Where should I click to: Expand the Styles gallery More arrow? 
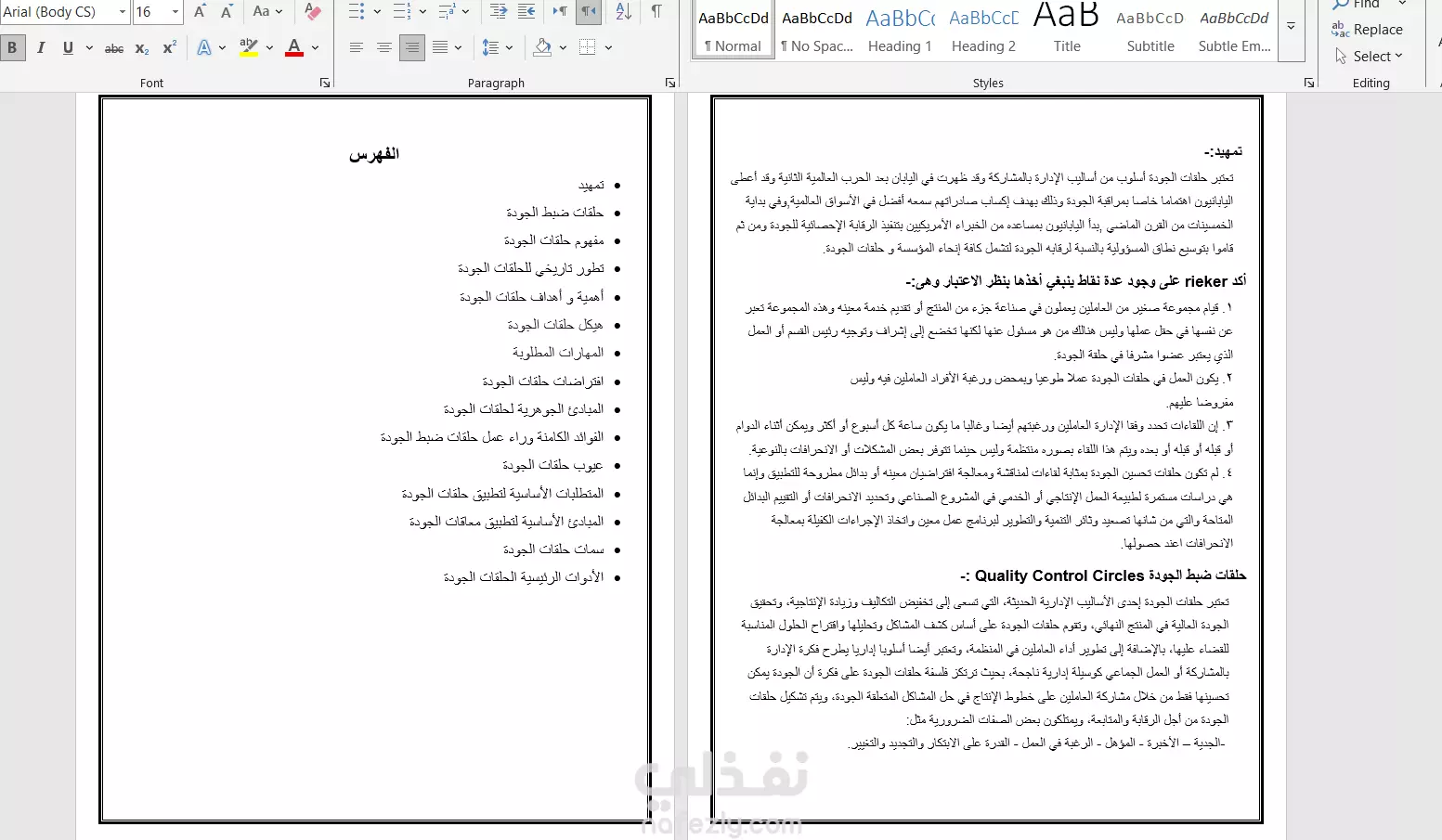point(1291,28)
